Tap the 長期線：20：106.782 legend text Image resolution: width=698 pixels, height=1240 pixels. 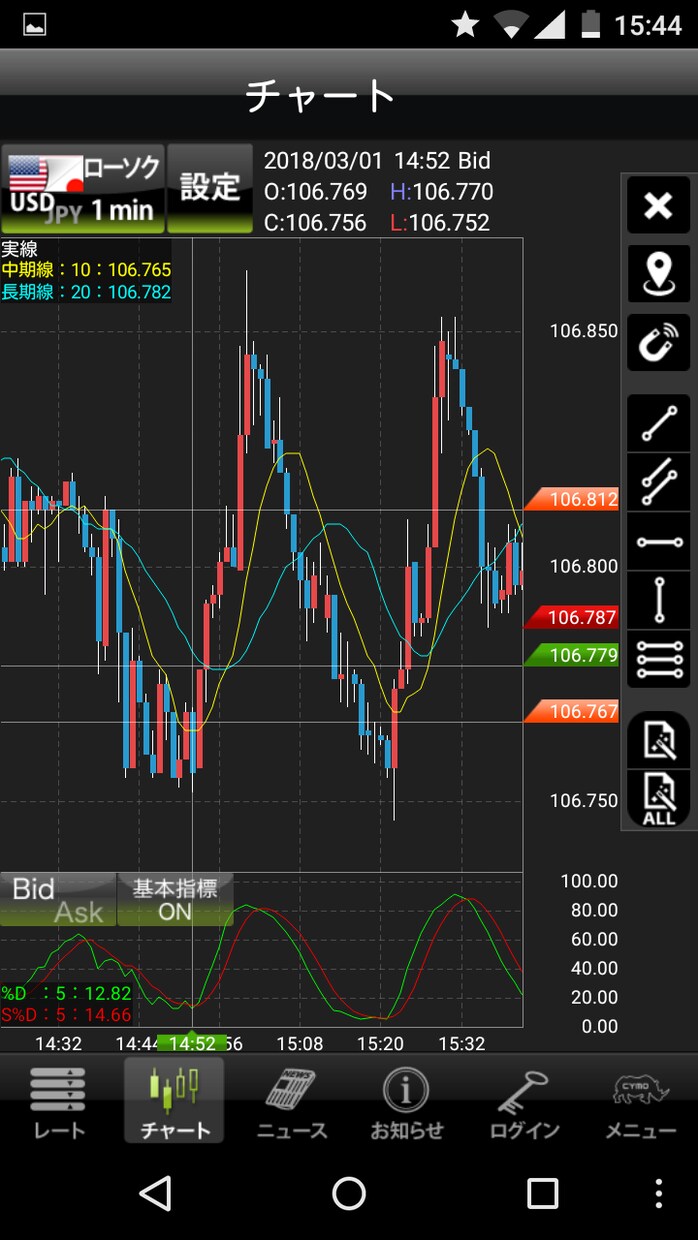click(86, 292)
